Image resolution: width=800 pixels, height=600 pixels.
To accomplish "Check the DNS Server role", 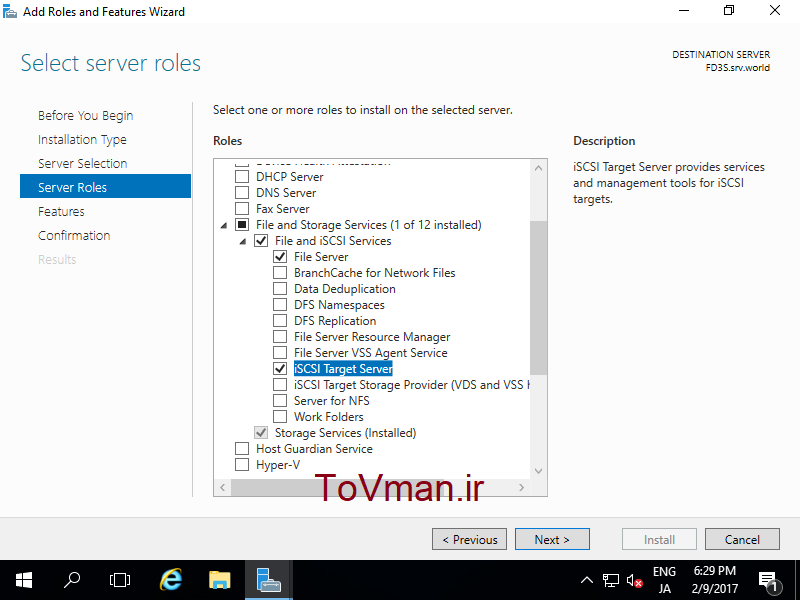I will (242, 192).
